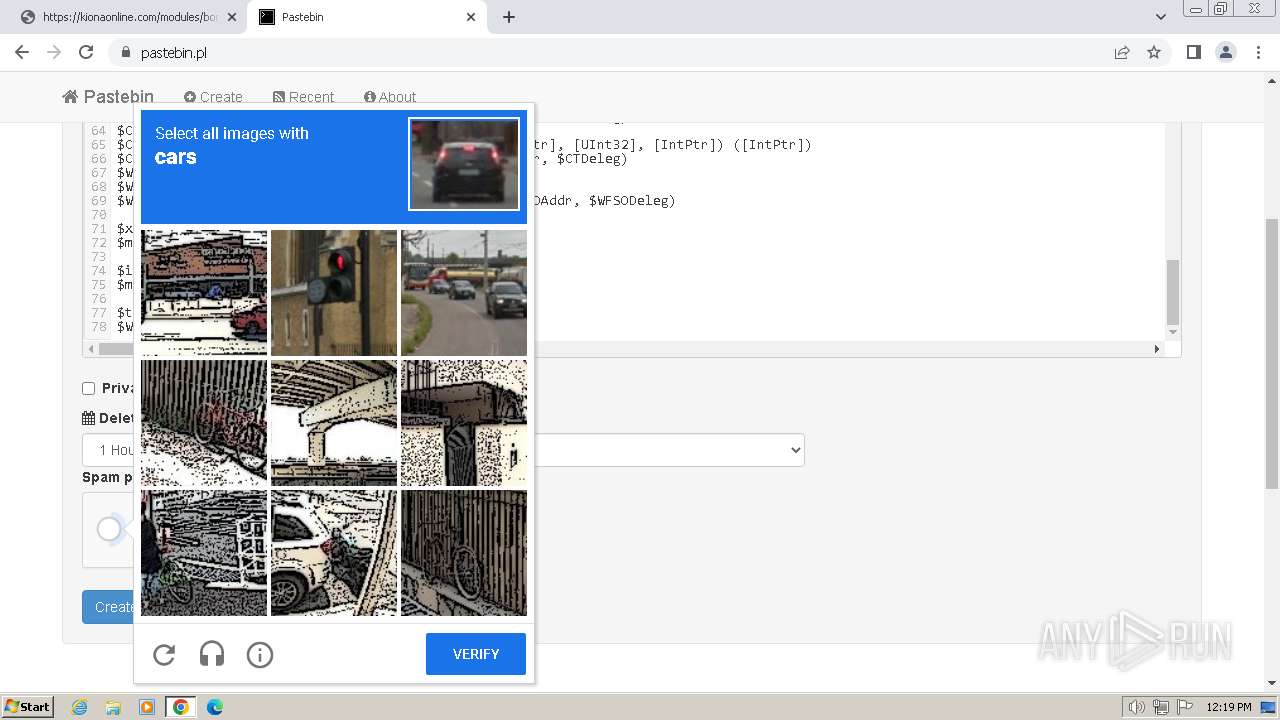Close the kionaonline.com tab
This screenshot has width=1280, height=720.
tap(232, 17)
